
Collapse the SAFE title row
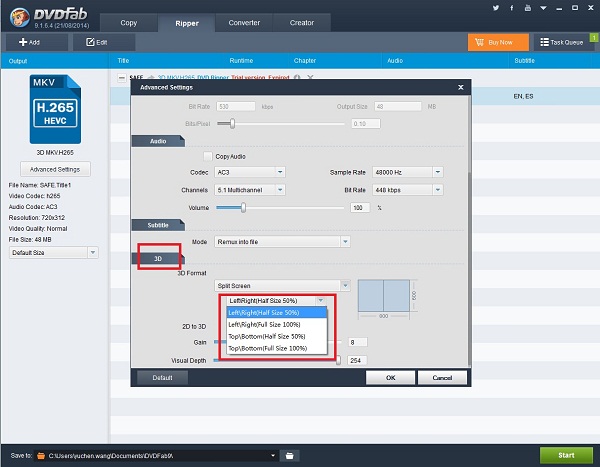[x=122, y=78]
